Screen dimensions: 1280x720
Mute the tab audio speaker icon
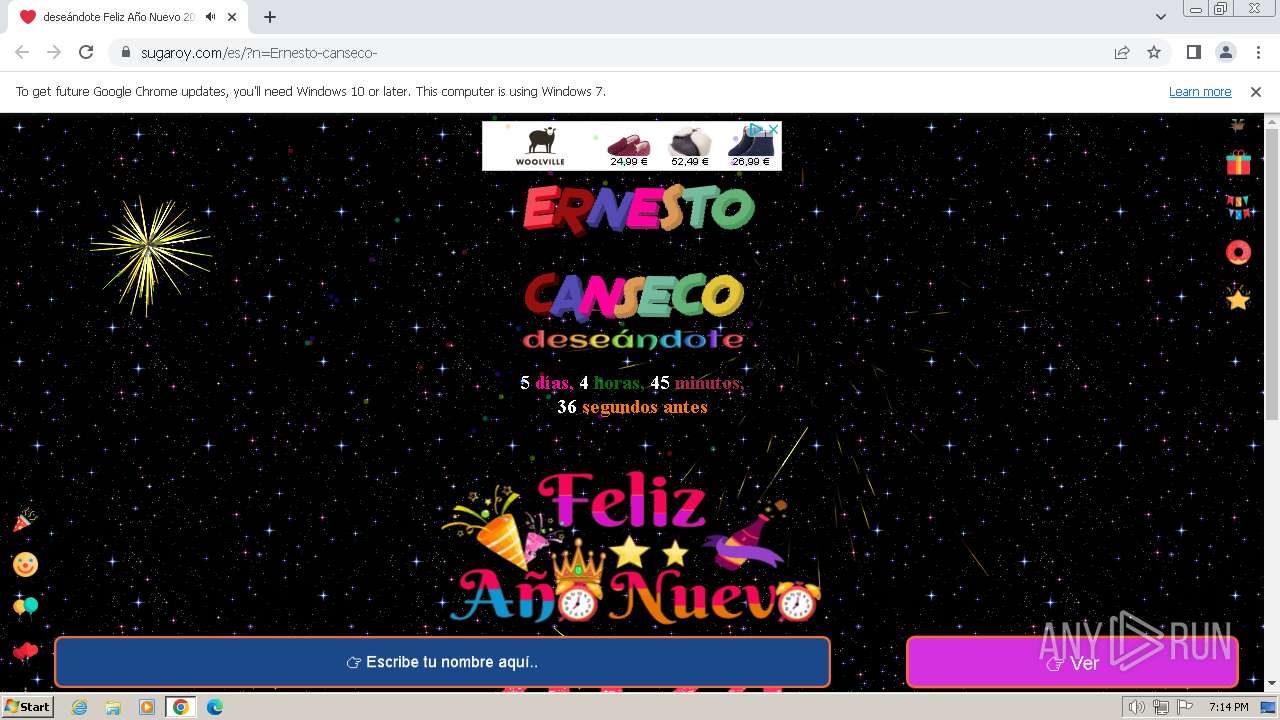point(210,17)
